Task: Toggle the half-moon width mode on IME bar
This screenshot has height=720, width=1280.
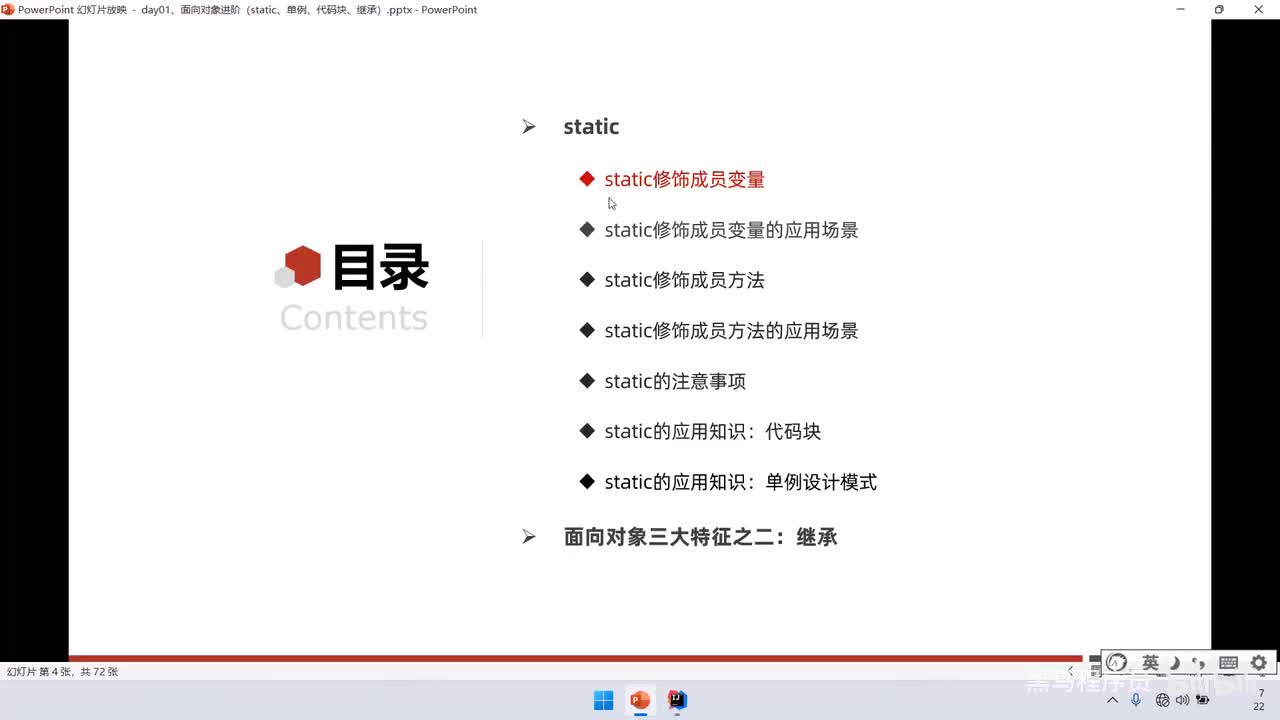Action: pyautogui.click(x=1175, y=663)
